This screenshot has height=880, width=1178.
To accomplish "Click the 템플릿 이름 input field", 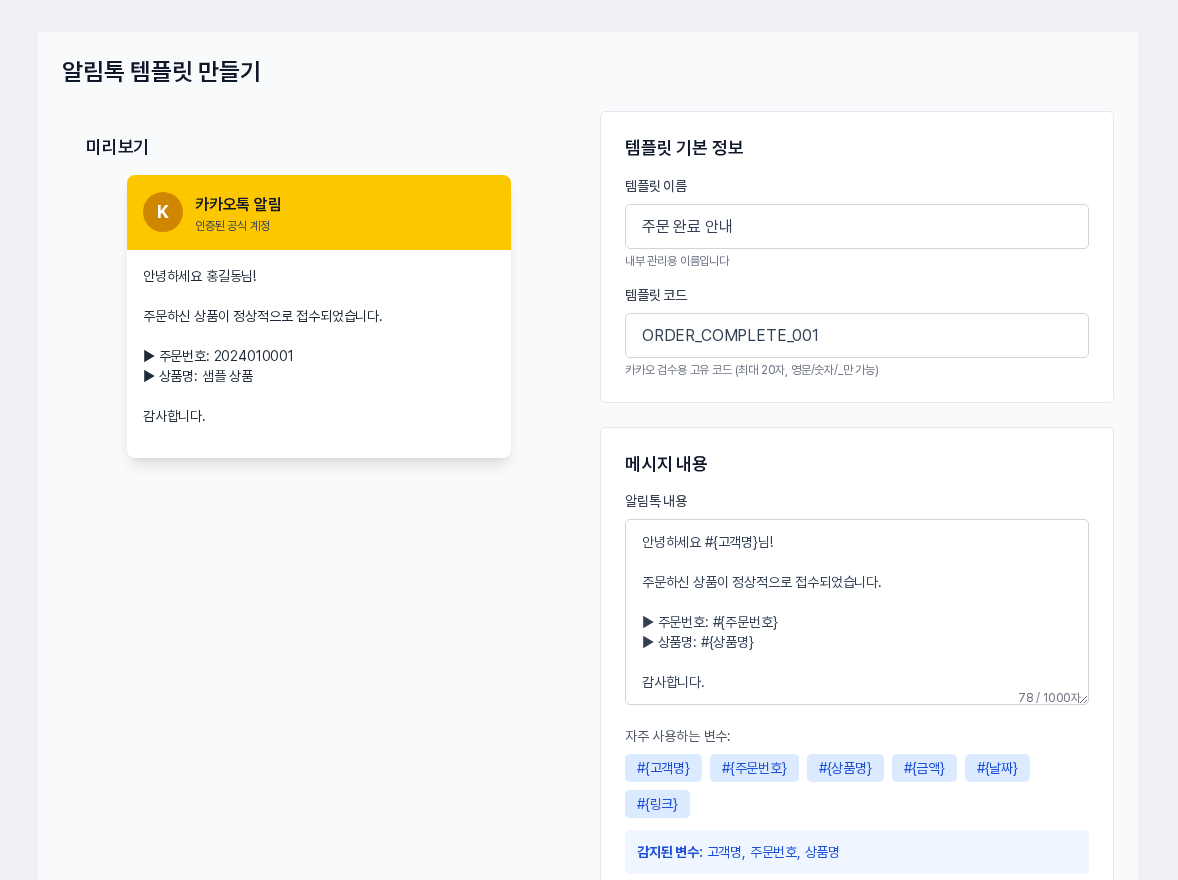I will [x=856, y=226].
